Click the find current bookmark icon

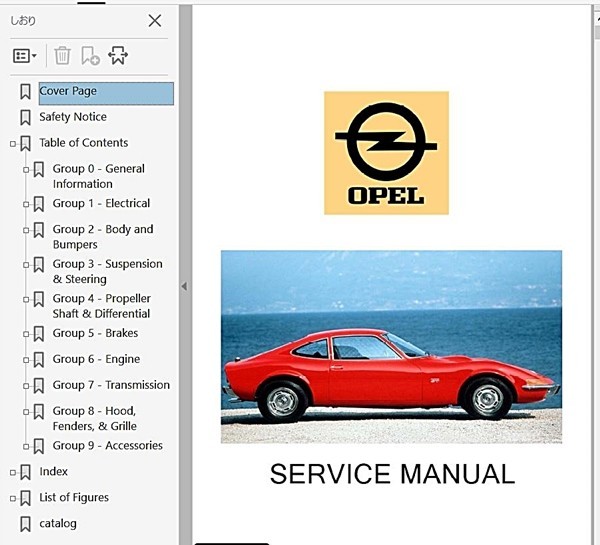point(118,56)
